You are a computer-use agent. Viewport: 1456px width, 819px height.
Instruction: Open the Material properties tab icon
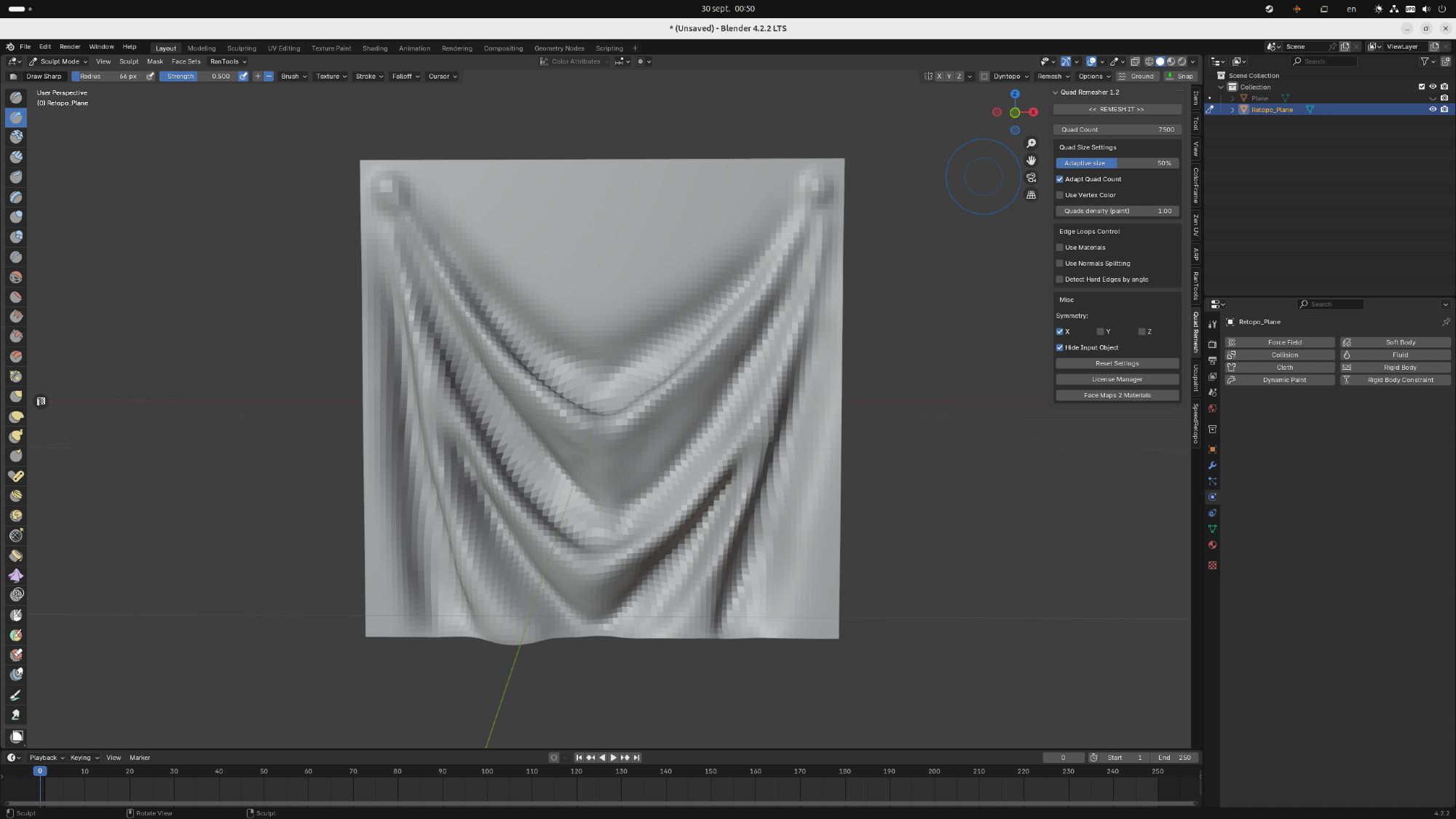(1212, 545)
